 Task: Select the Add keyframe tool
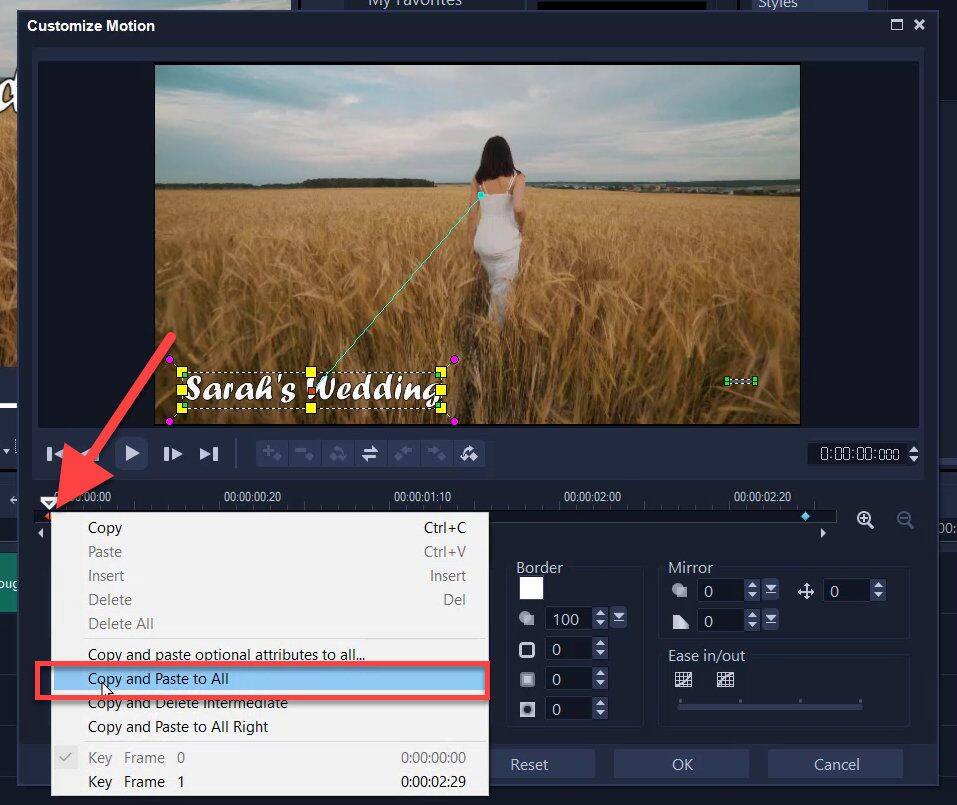(271, 454)
